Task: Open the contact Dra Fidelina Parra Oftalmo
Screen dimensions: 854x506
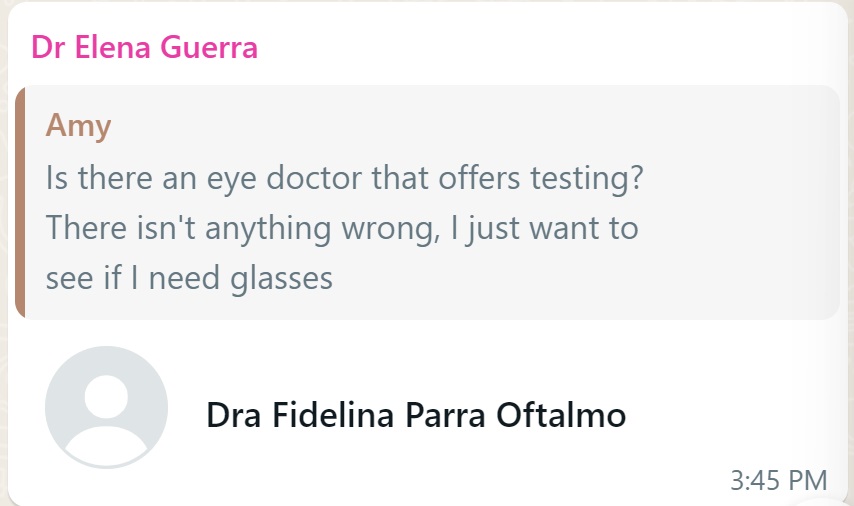Action: 415,414
